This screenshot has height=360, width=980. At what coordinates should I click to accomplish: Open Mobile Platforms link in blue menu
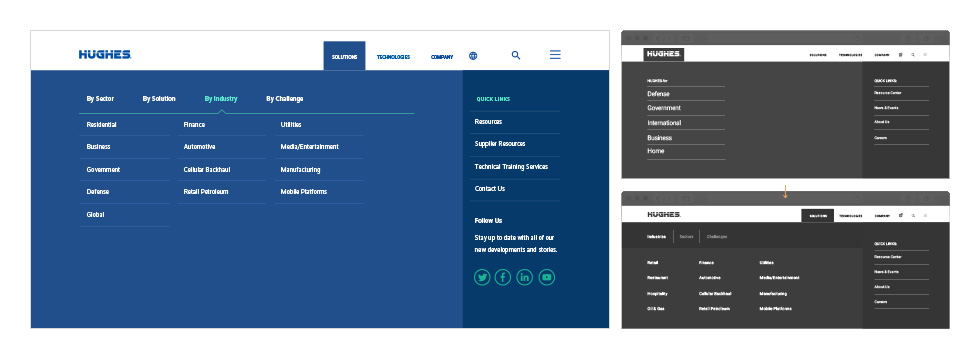tap(303, 192)
